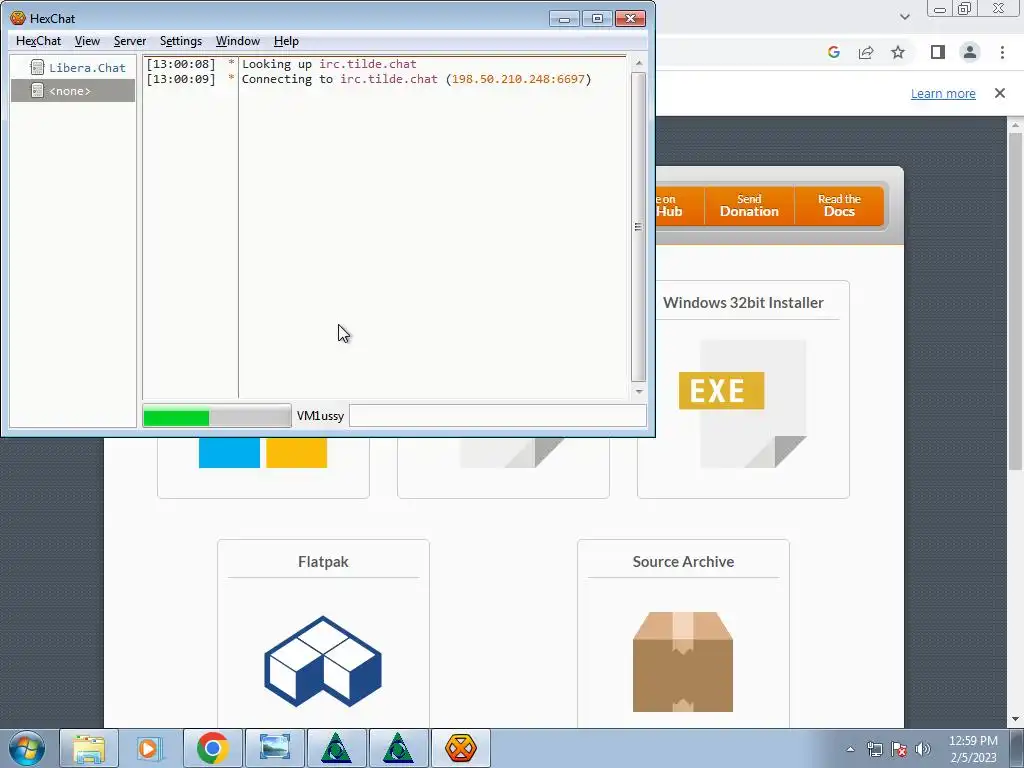This screenshot has height=768, width=1024.
Task: Click the [13:00:08] timestamp
Action: point(181,64)
